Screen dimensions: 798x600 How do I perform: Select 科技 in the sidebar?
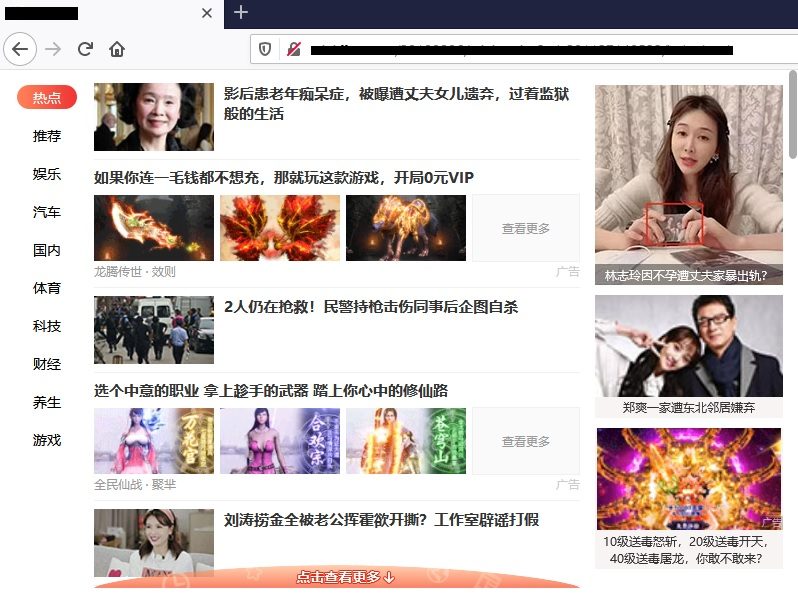[x=47, y=326]
